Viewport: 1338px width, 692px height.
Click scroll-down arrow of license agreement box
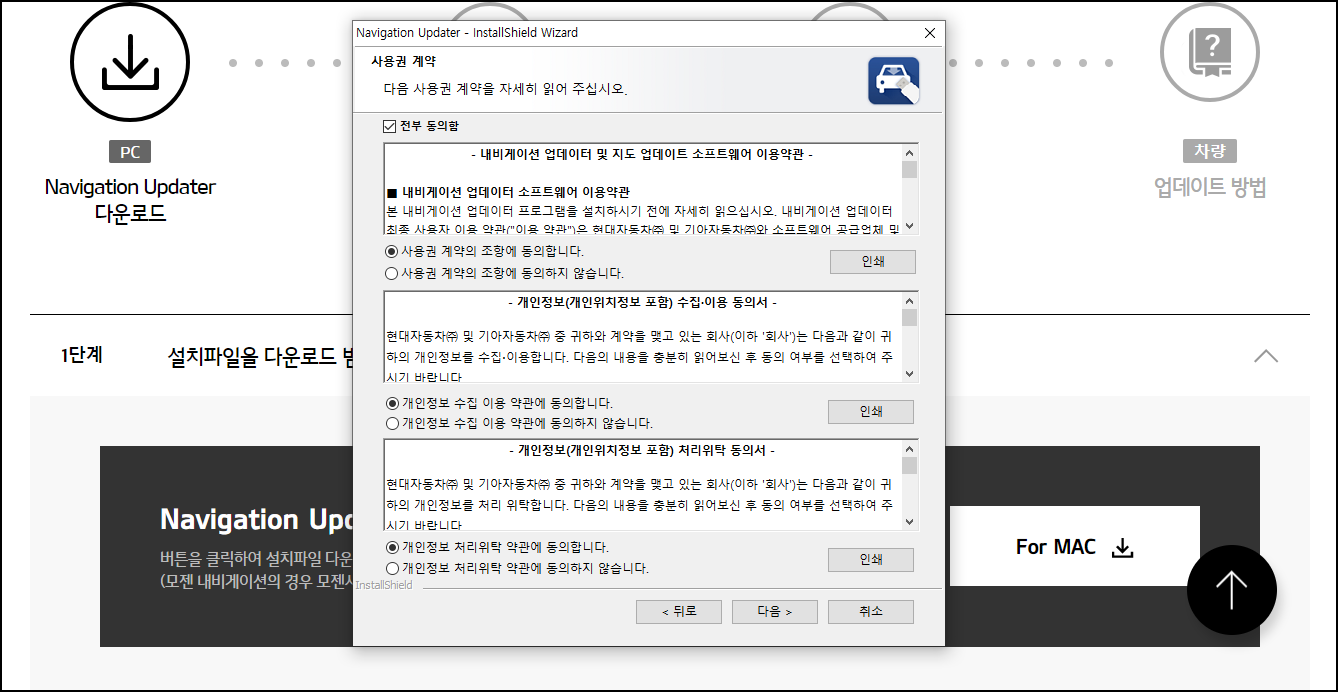coord(909,226)
